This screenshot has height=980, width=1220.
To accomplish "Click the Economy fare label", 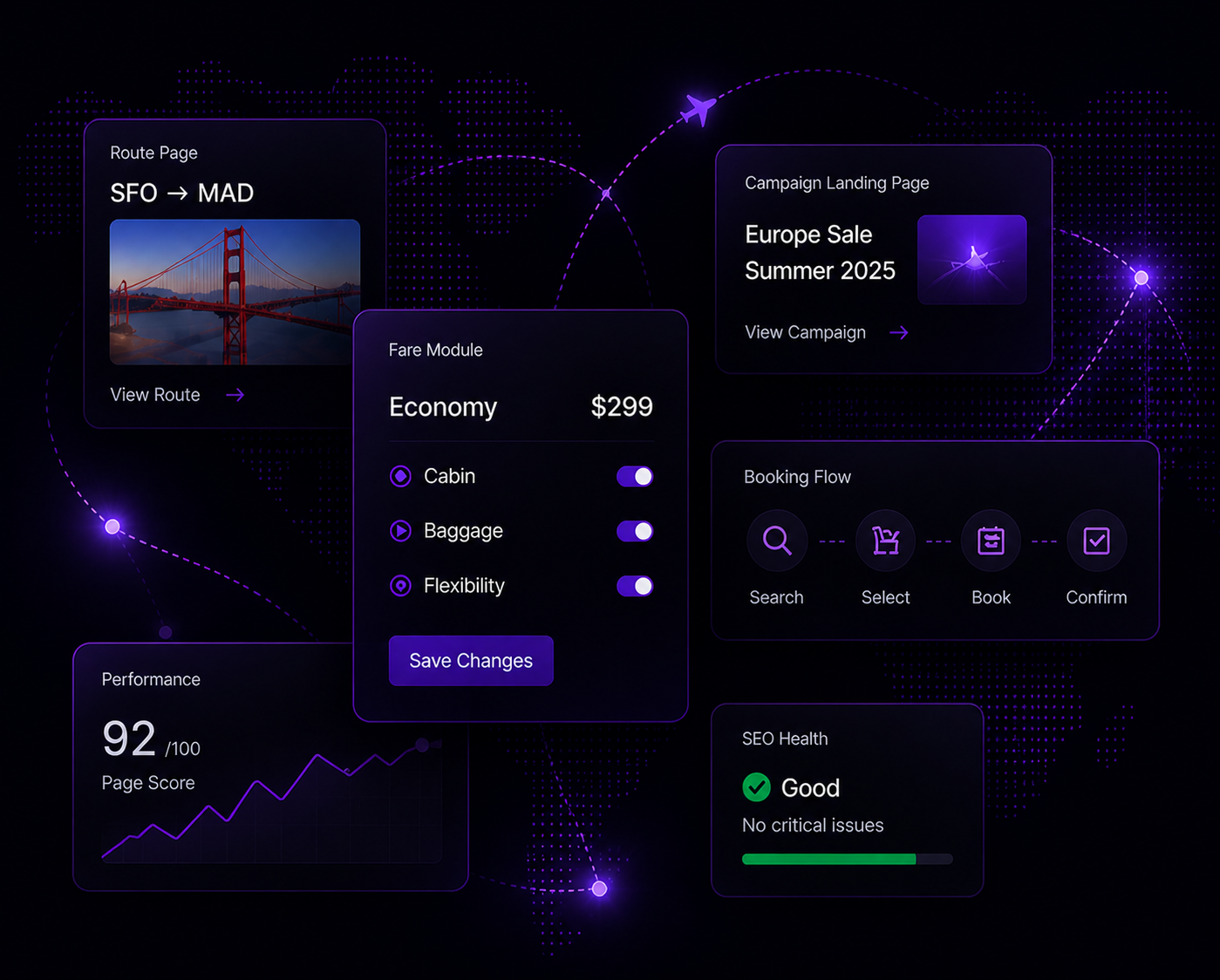I will coord(443,407).
